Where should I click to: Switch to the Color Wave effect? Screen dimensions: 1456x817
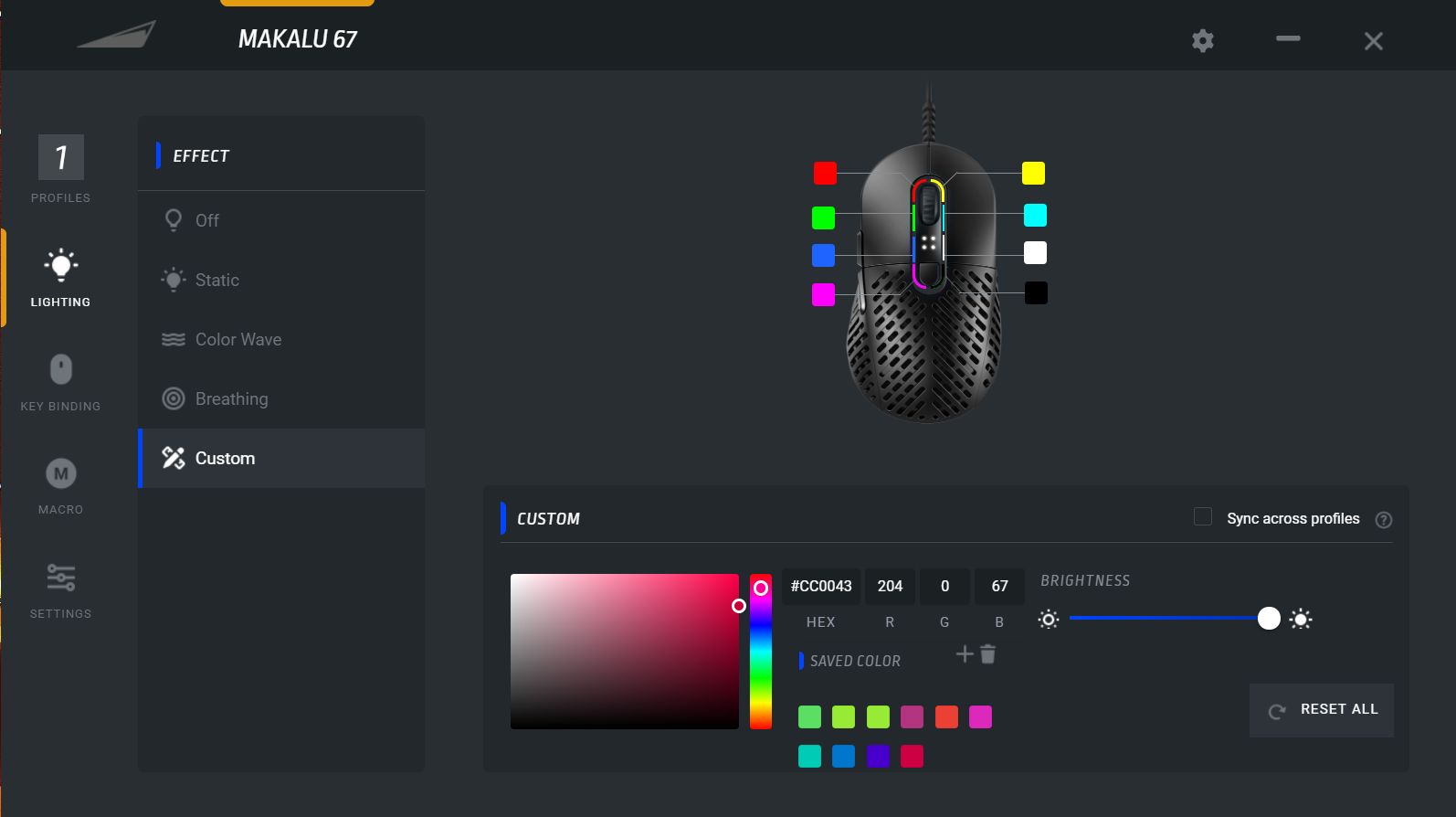click(281, 339)
